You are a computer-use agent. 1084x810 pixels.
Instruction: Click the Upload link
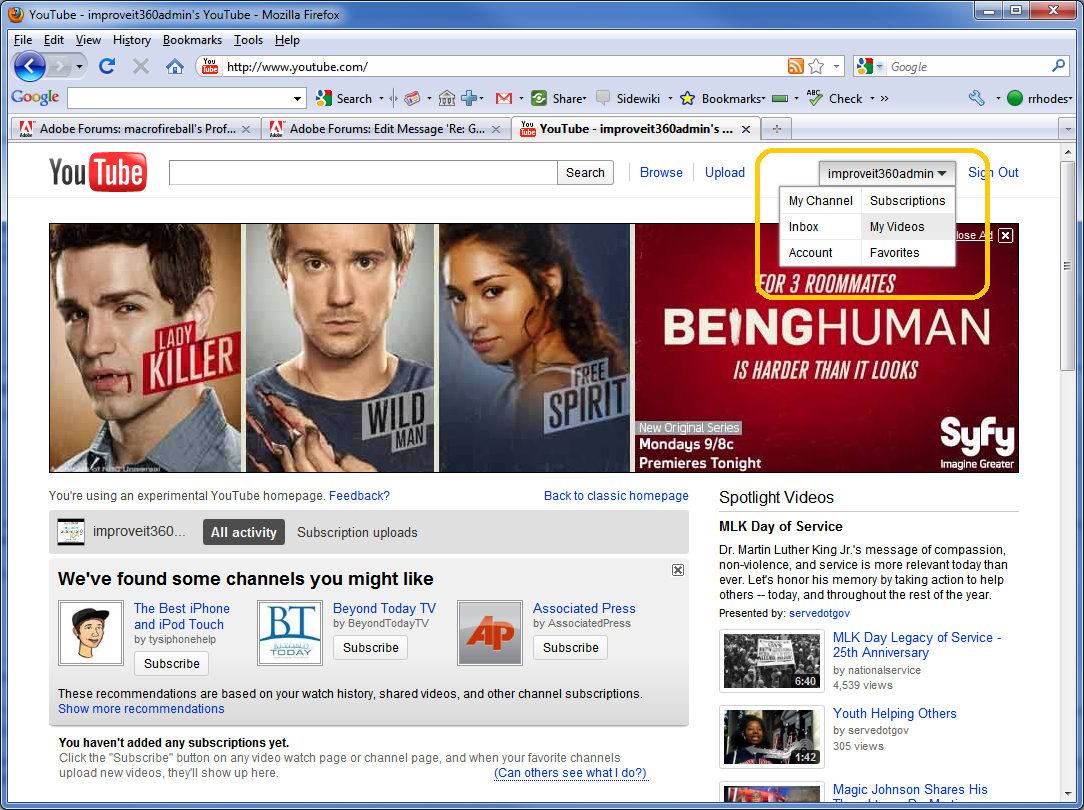click(725, 173)
